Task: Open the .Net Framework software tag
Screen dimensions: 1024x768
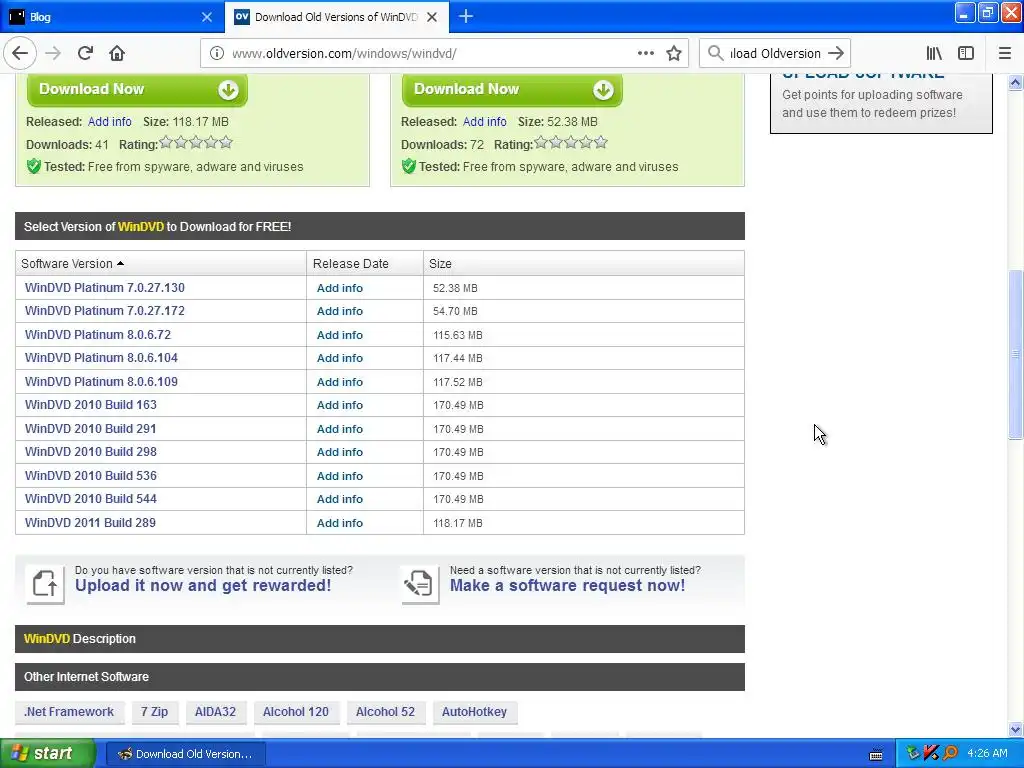Action: (x=69, y=712)
